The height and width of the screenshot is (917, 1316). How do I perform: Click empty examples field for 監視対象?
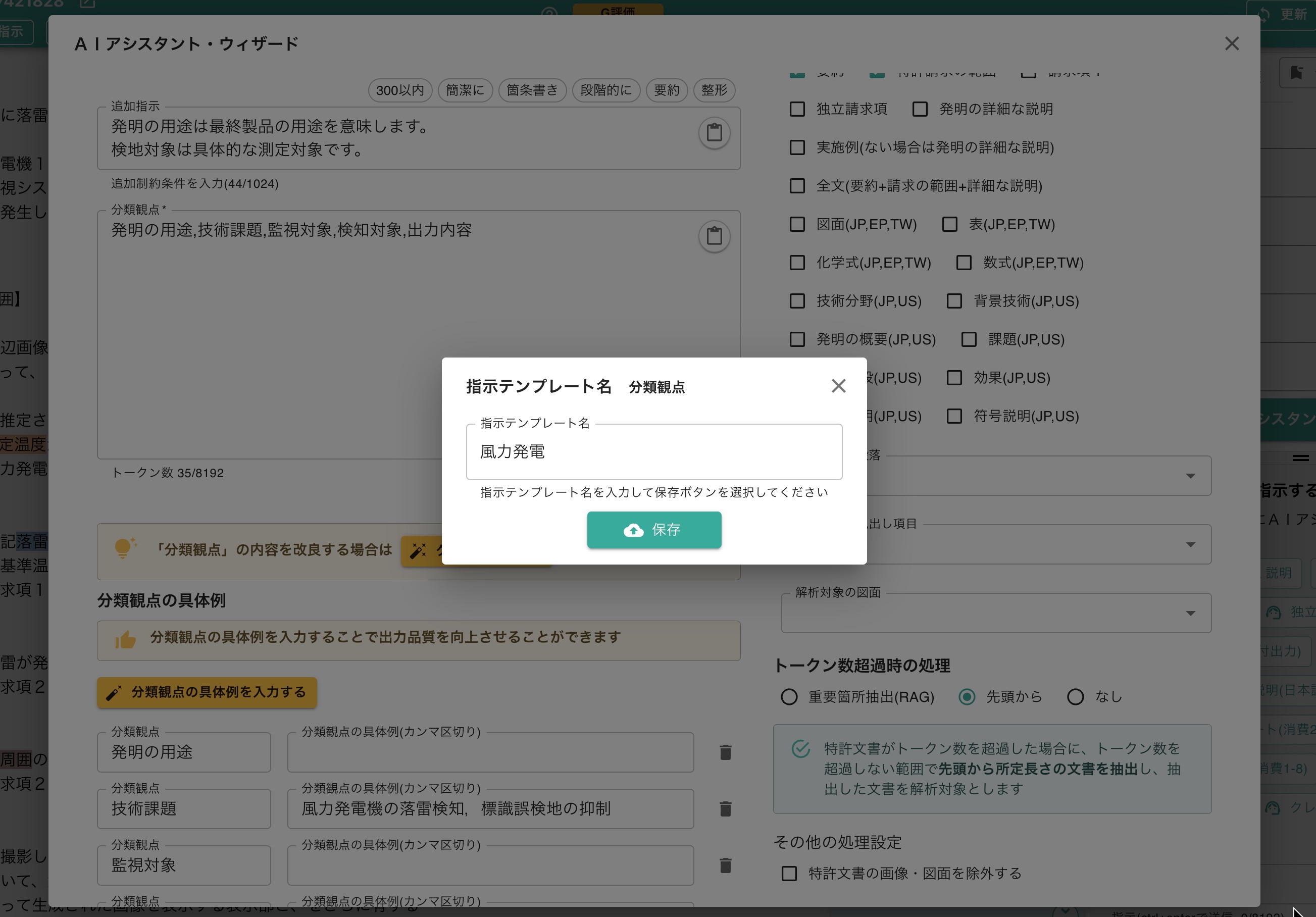pyautogui.click(x=491, y=865)
